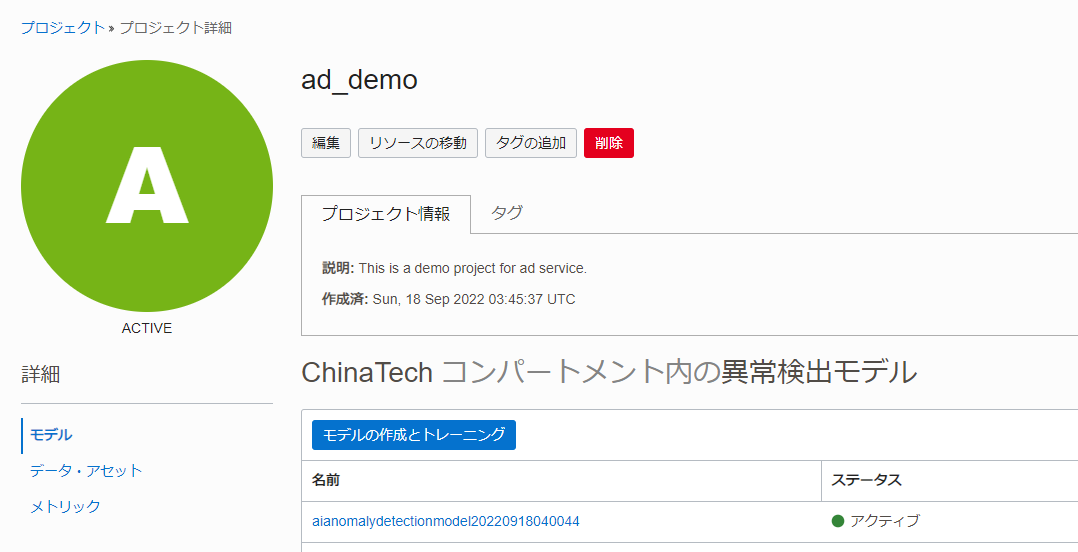
Task: Click the ad_demo project title
Action: [x=359, y=80]
